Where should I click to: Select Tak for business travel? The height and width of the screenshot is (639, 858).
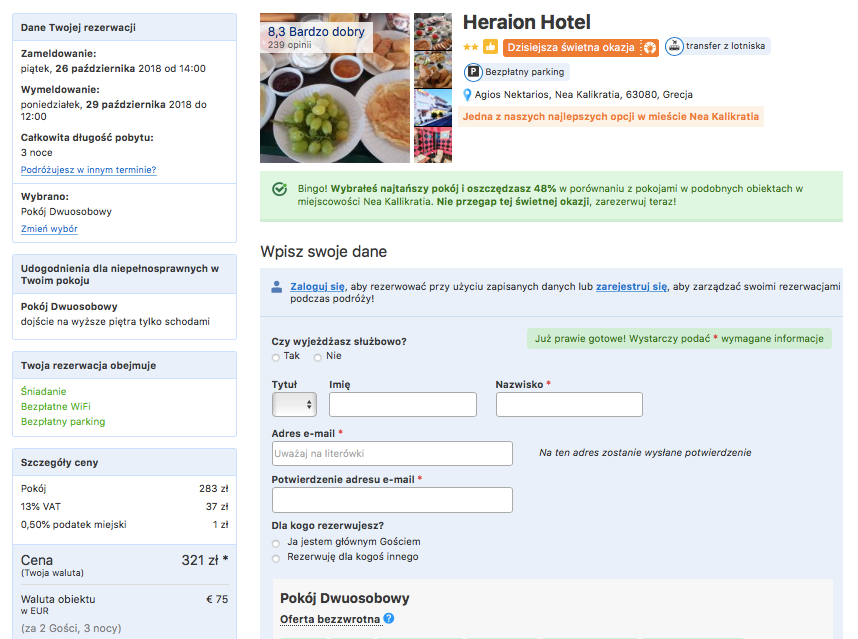pos(276,357)
